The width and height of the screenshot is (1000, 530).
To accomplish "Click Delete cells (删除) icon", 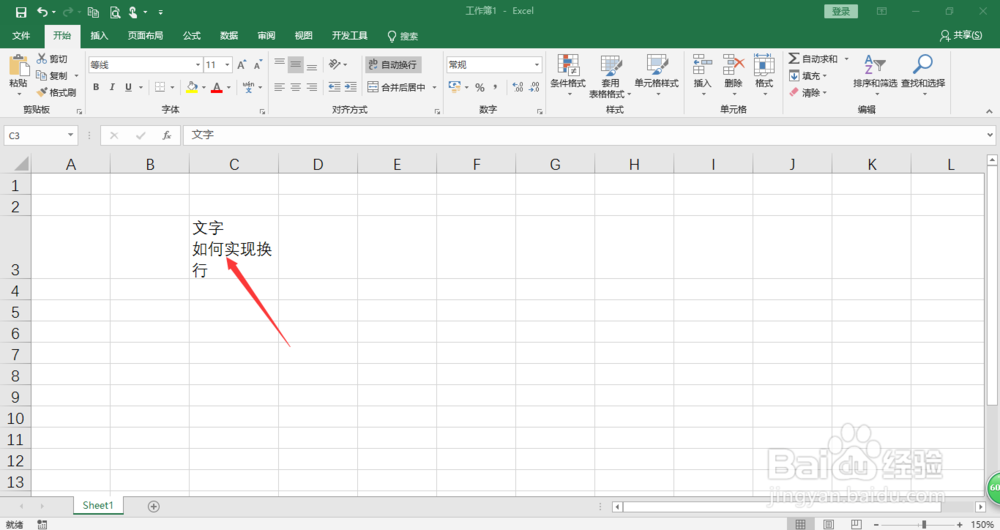I will pos(733,65).
